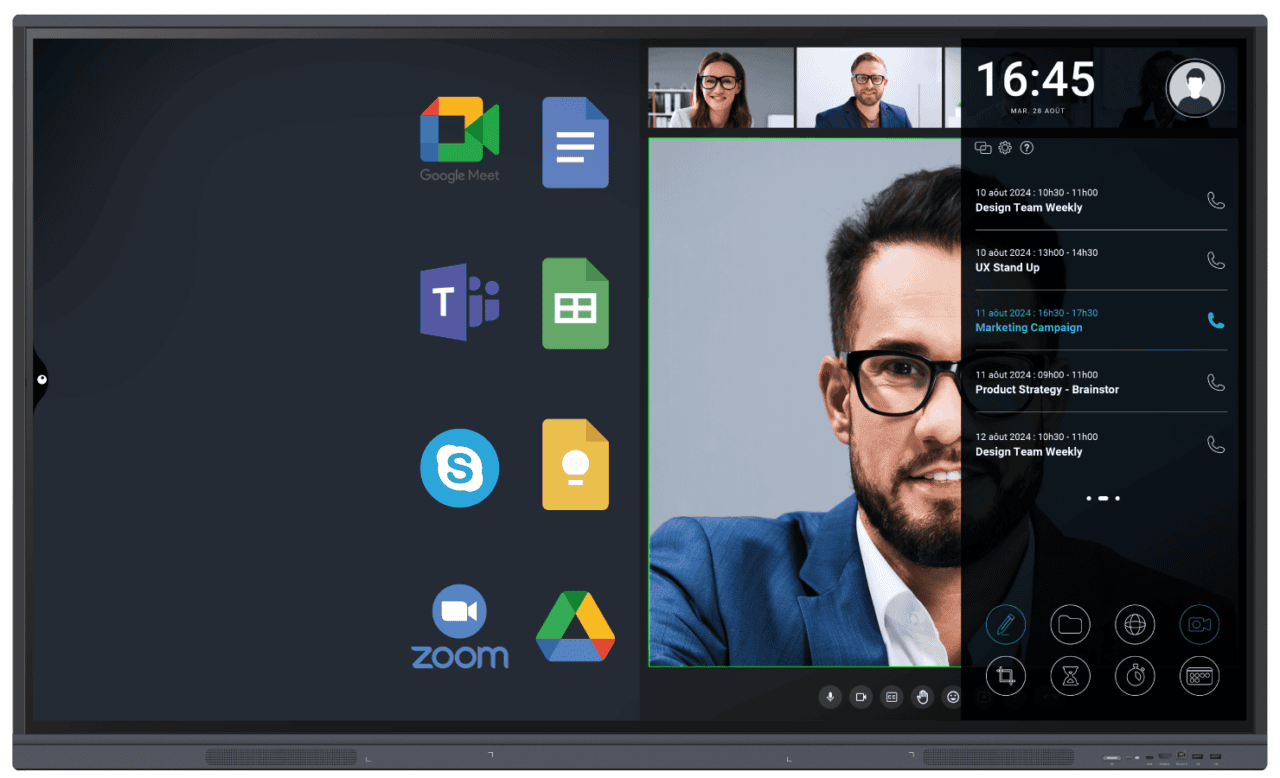Open Microsoft Teams
This screenshot has height=778, width=1280.
pos(459,302)
